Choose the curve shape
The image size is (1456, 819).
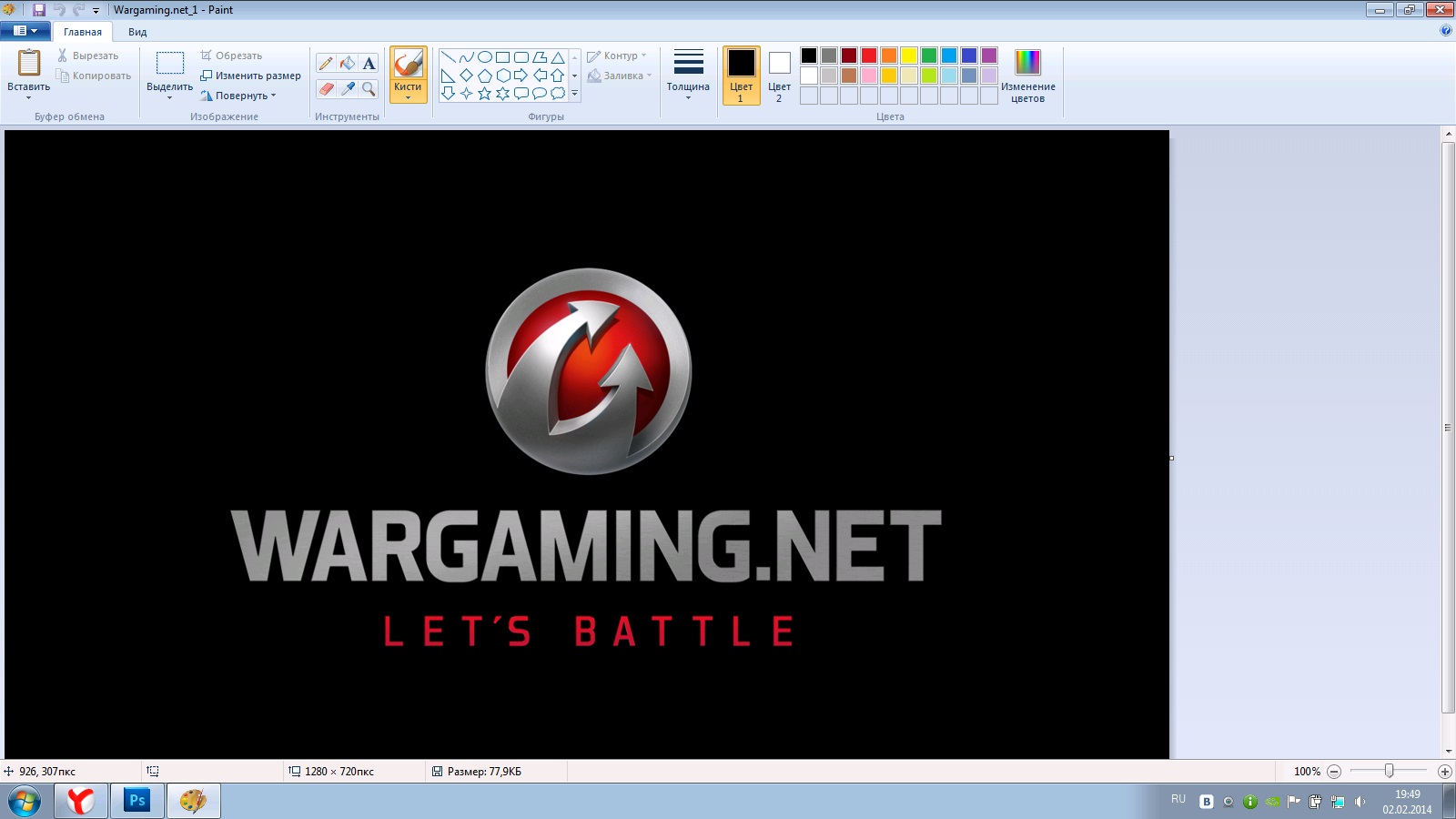[466, 57]
